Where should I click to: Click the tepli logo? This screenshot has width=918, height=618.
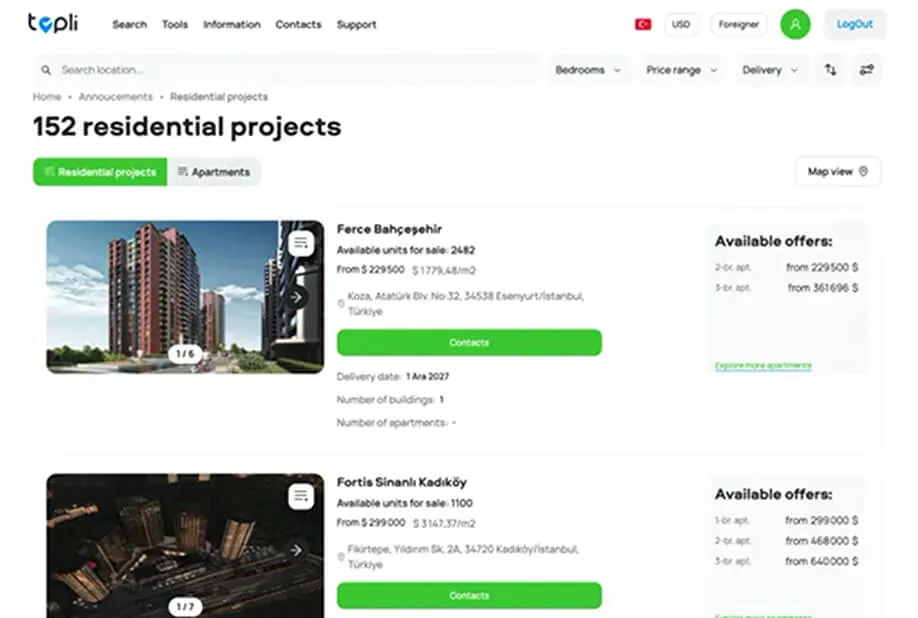point(53,23)
